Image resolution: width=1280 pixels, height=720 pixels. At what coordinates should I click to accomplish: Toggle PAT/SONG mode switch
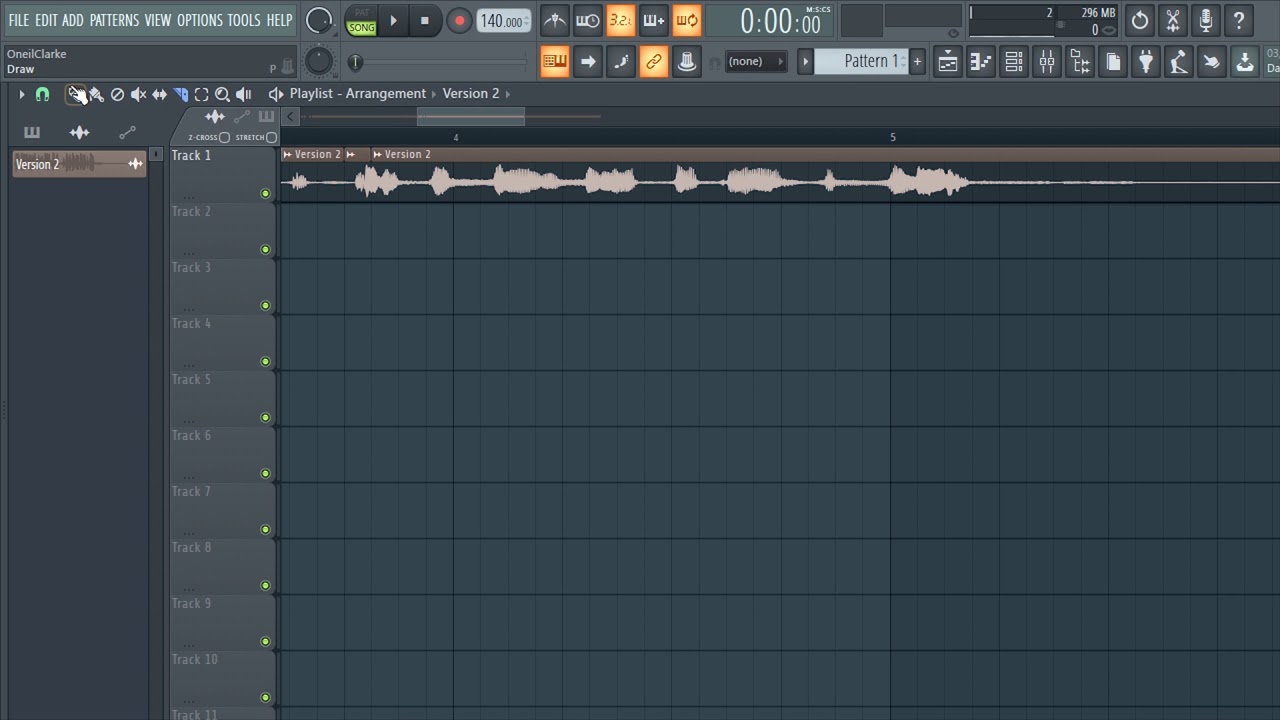362,21
